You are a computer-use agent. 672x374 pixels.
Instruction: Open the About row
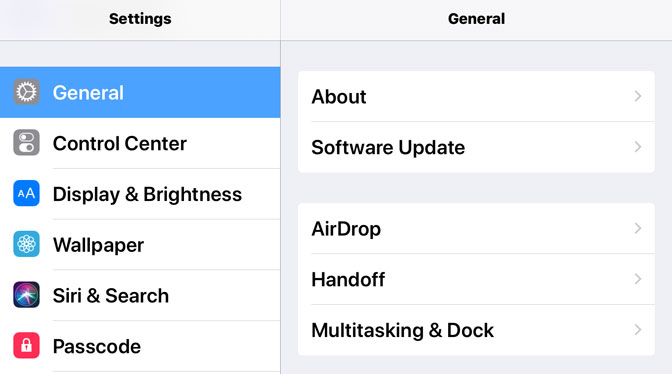[x=476, y=96]
